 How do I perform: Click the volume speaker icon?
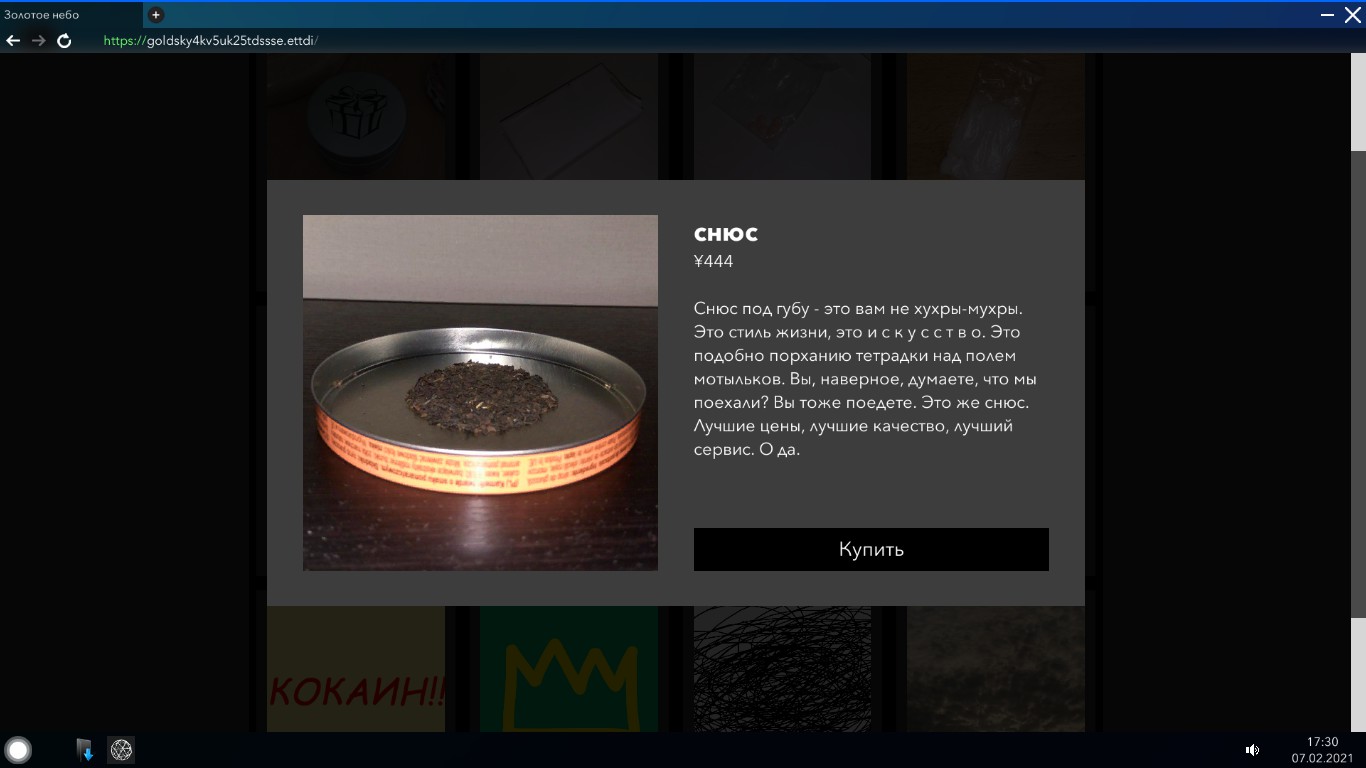[x=1252, y=750]
